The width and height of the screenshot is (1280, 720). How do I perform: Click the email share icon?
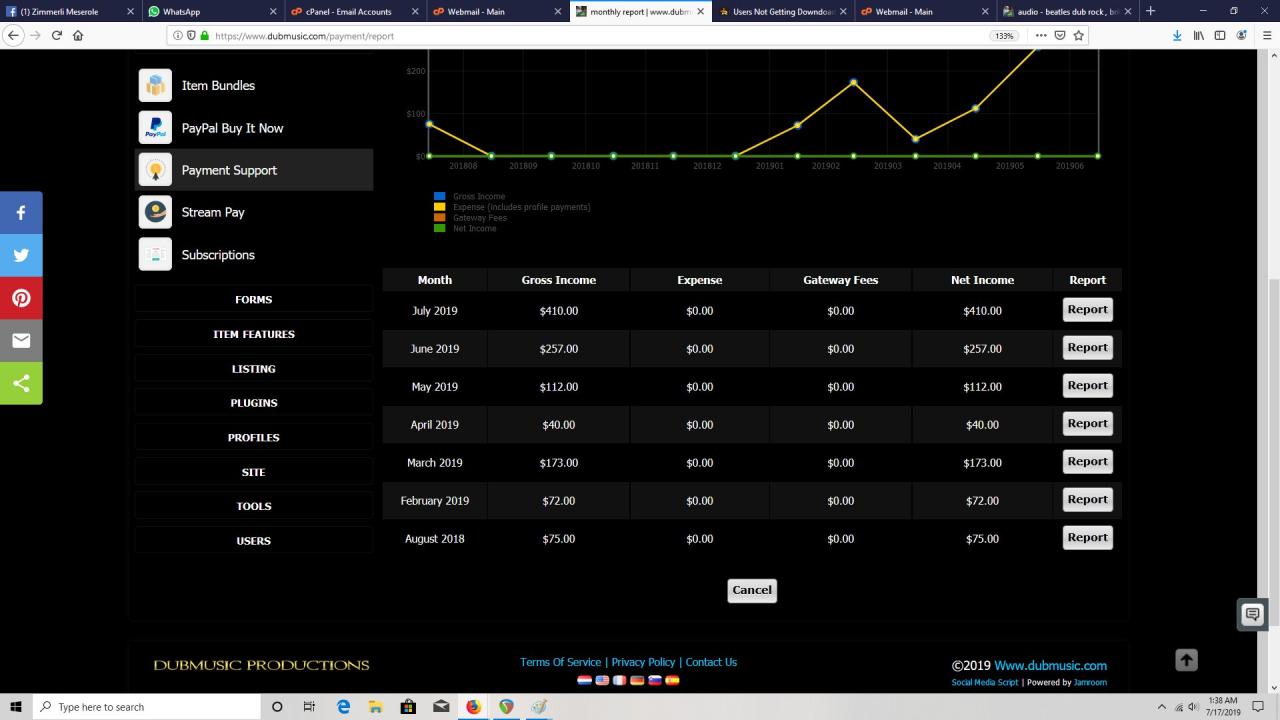pos(21,340)
